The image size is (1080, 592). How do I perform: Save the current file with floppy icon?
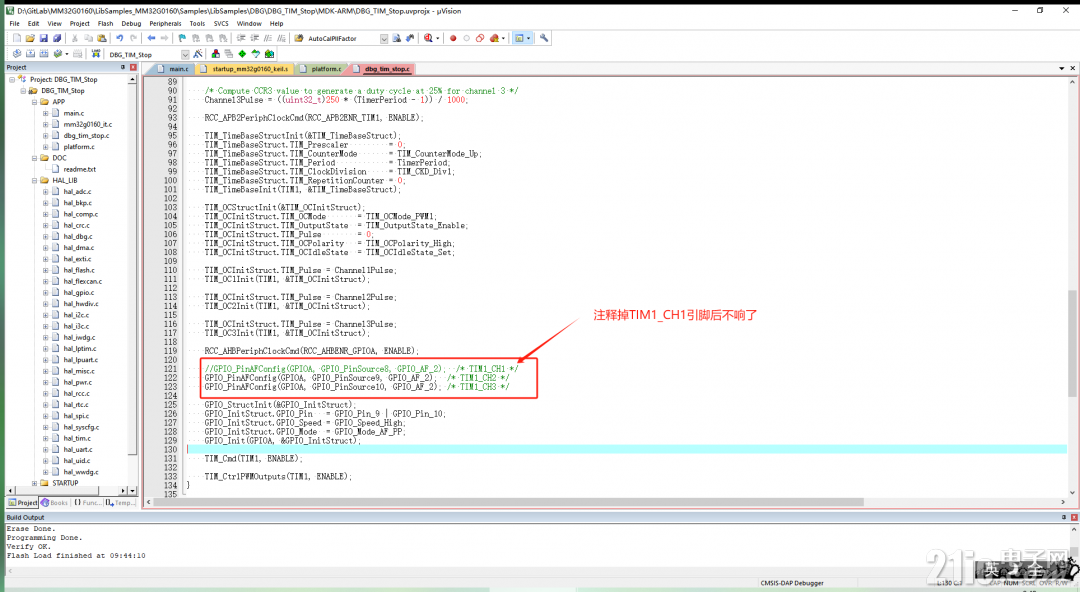(43, 38)
